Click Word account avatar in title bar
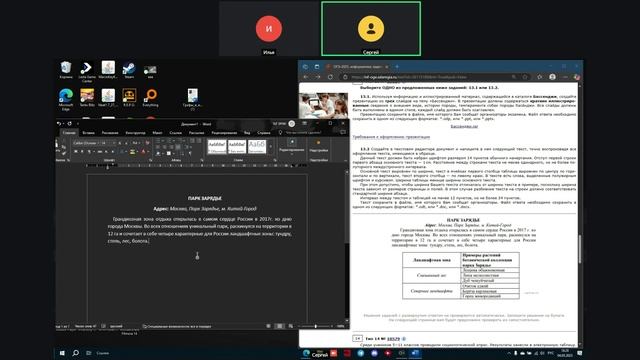Viewport: 640px width, 360px height. (291, 124)
